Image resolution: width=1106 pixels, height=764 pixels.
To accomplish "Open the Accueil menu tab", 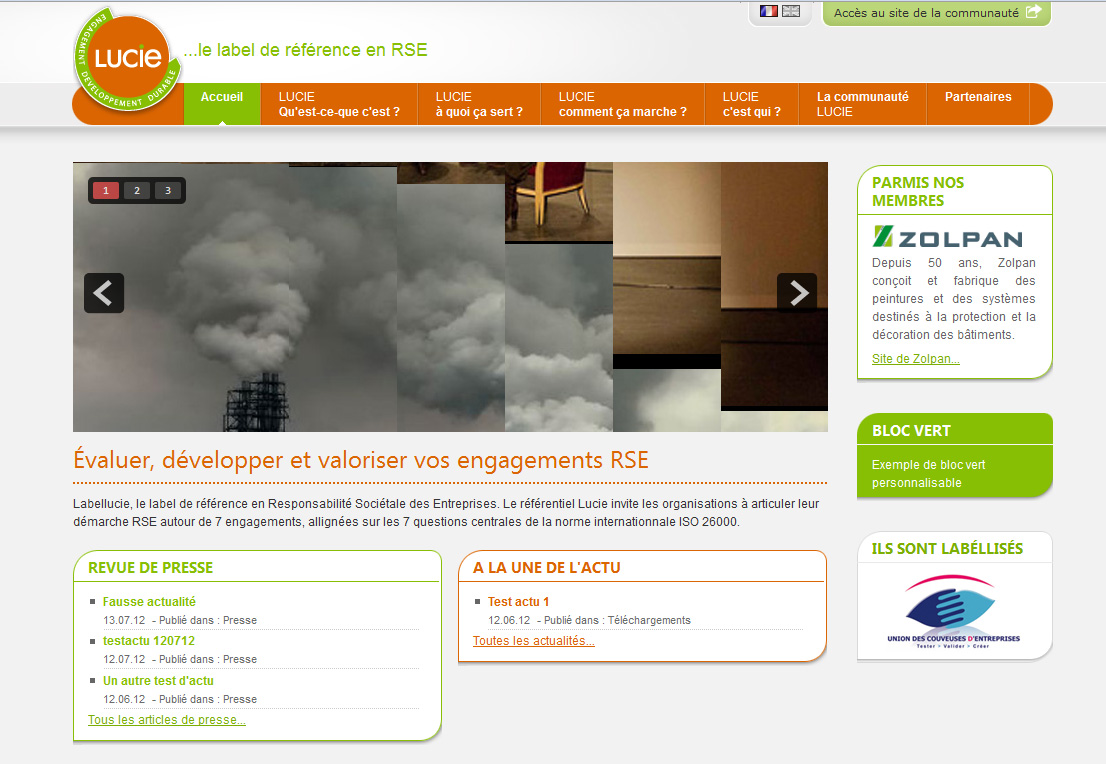I will click(x=222, y=98).
